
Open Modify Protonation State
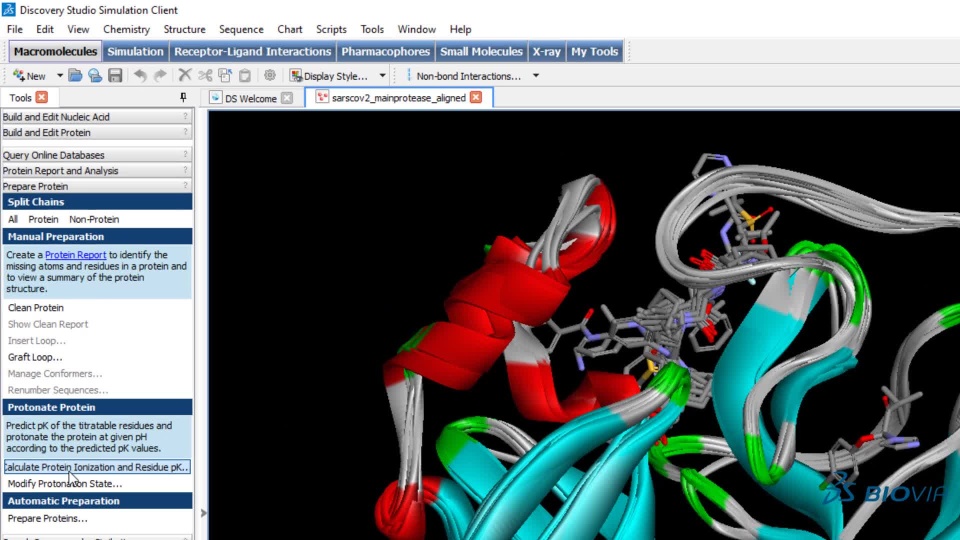click(x=64, y=484)
